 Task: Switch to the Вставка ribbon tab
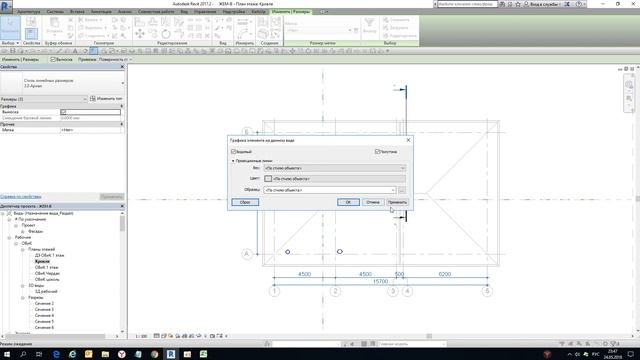coord(78,12)
